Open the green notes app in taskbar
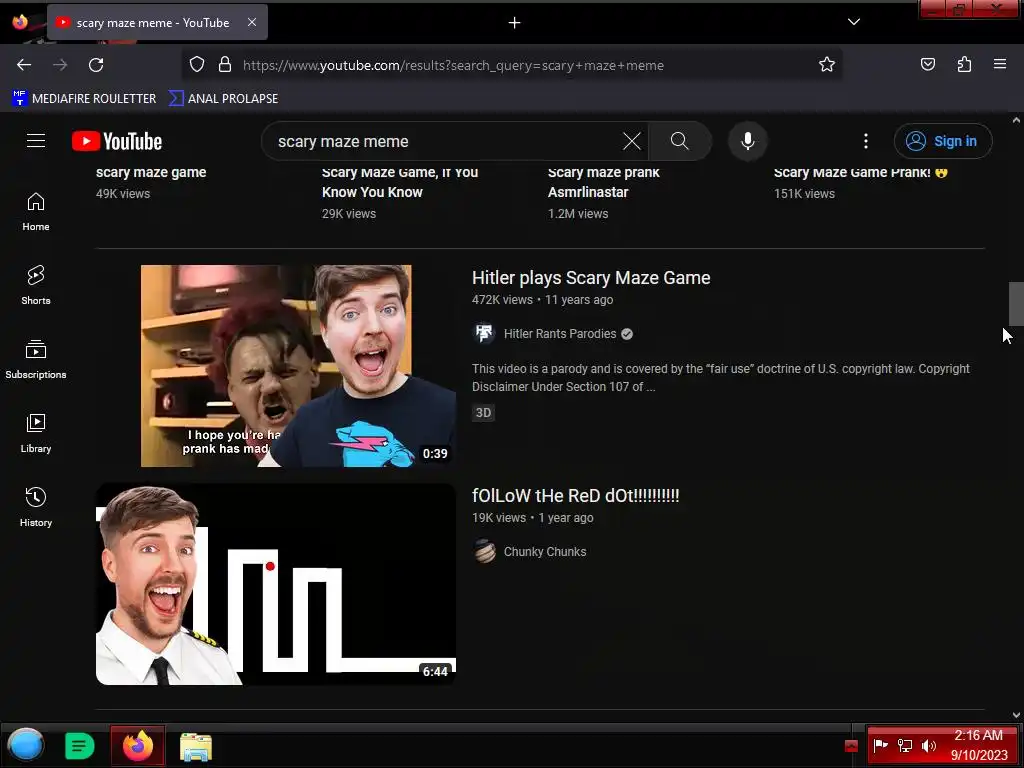Image resolution: width=1024 pixels, height=768 pixels. (x=79, y=746)
